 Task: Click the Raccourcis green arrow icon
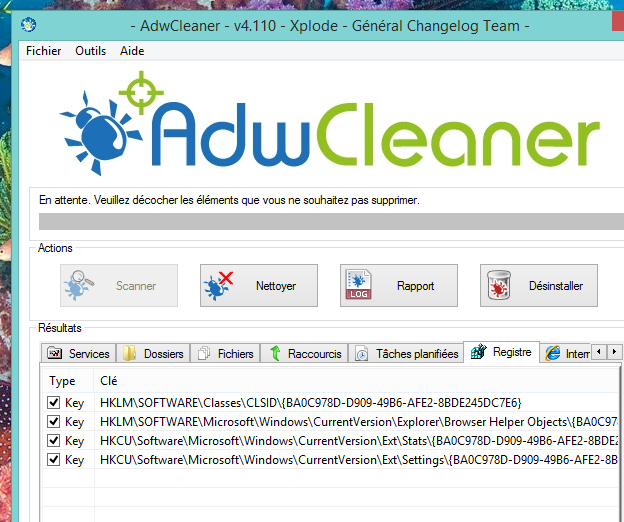[275, 353]
